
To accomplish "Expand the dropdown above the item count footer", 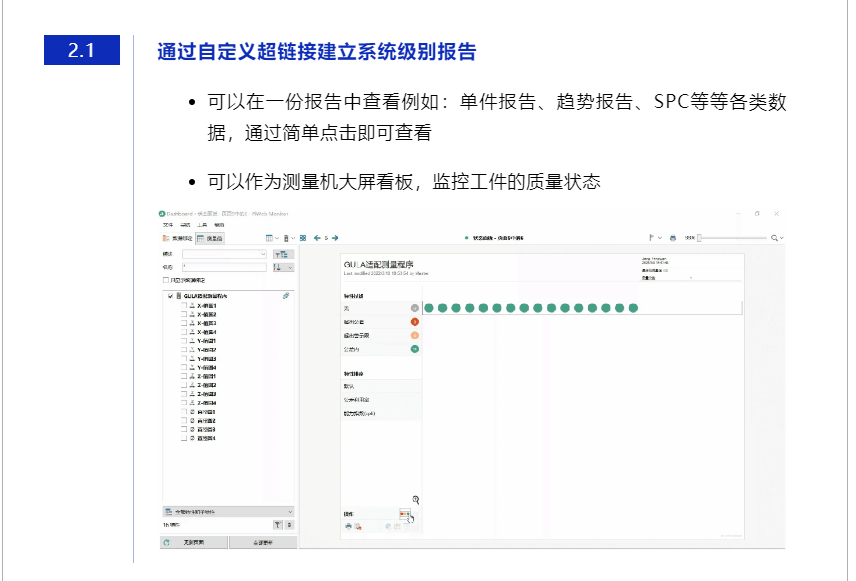I will (230, 512).
